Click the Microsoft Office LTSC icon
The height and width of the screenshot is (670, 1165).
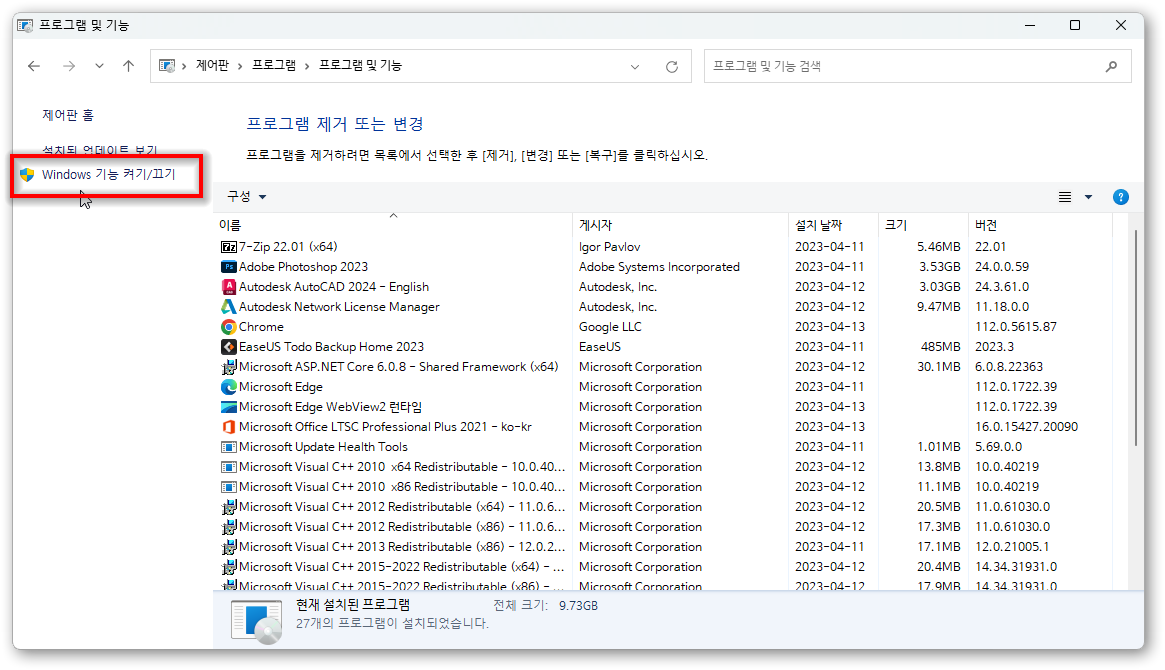(x=229, y=427)
